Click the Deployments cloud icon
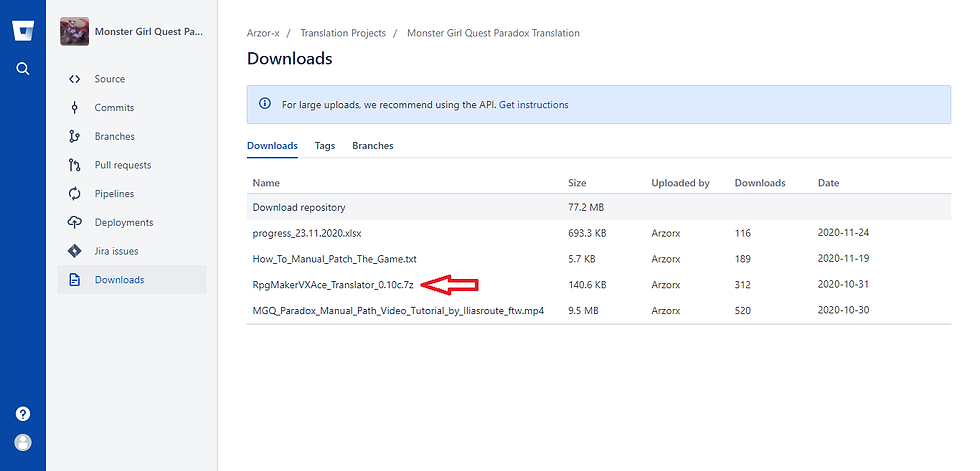 pyautogui.click(x=74, y=222)
